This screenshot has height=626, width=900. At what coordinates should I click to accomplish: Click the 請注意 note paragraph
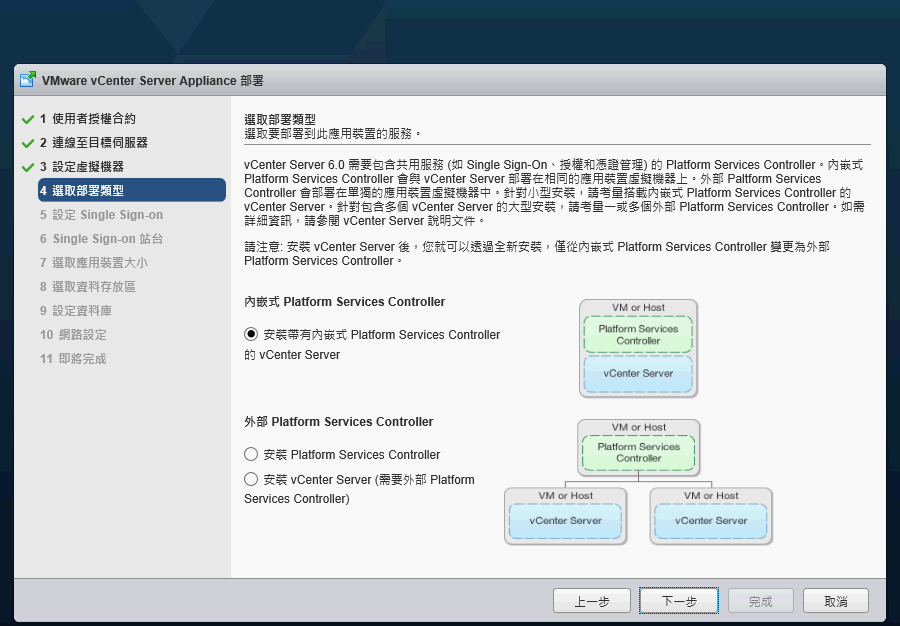537,254
